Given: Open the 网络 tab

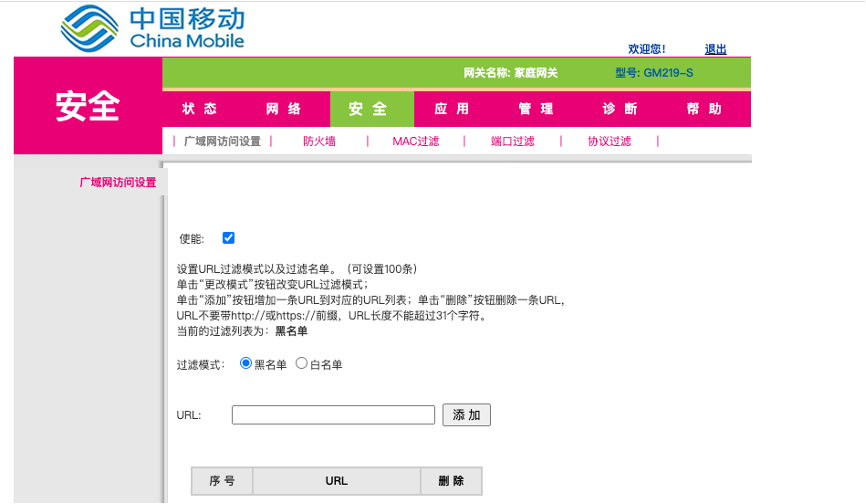Looking at the screenshot, I should click(283, 109).
